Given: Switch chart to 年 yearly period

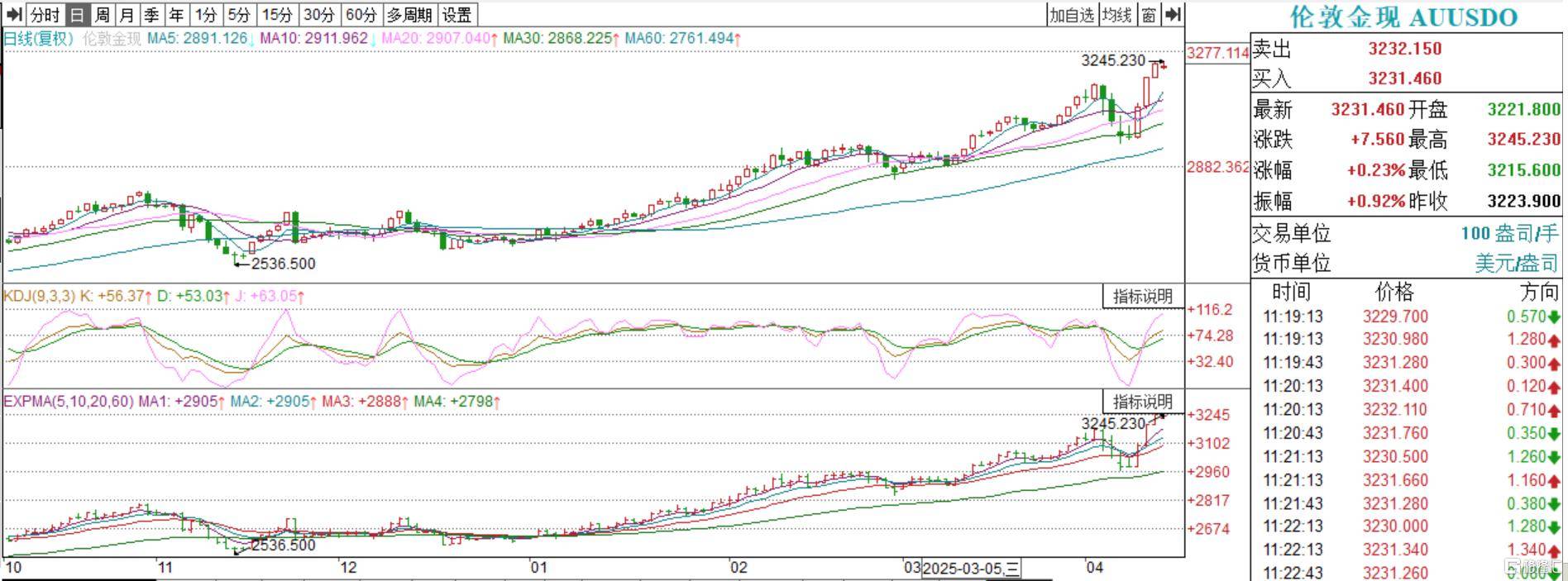Looking at the screenshot, I should point(176,15).
